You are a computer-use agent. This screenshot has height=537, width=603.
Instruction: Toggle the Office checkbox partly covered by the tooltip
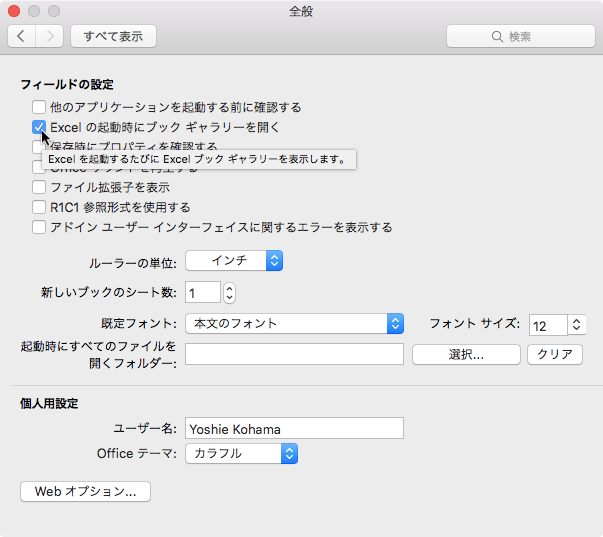37,168
